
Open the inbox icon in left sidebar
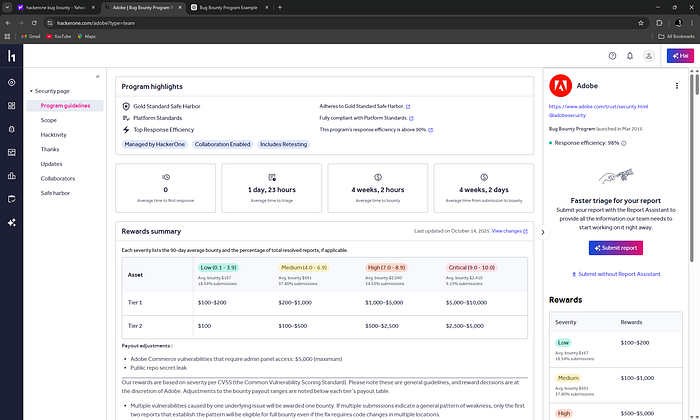[x=12, y=152]
